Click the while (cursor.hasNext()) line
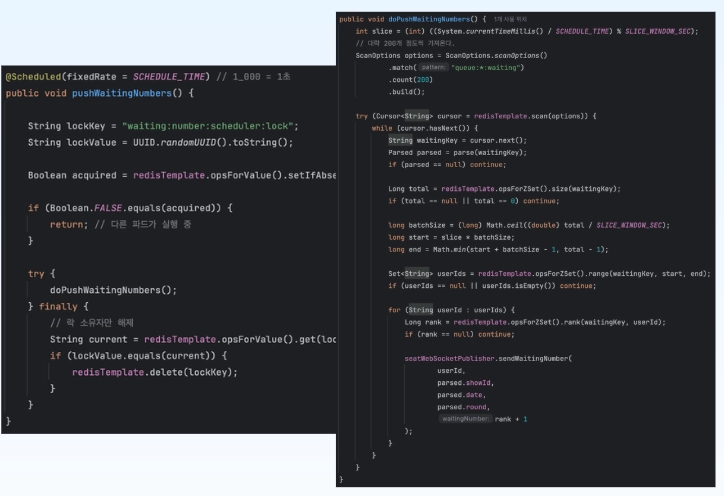The image size is (724, 496). point(425,128)
